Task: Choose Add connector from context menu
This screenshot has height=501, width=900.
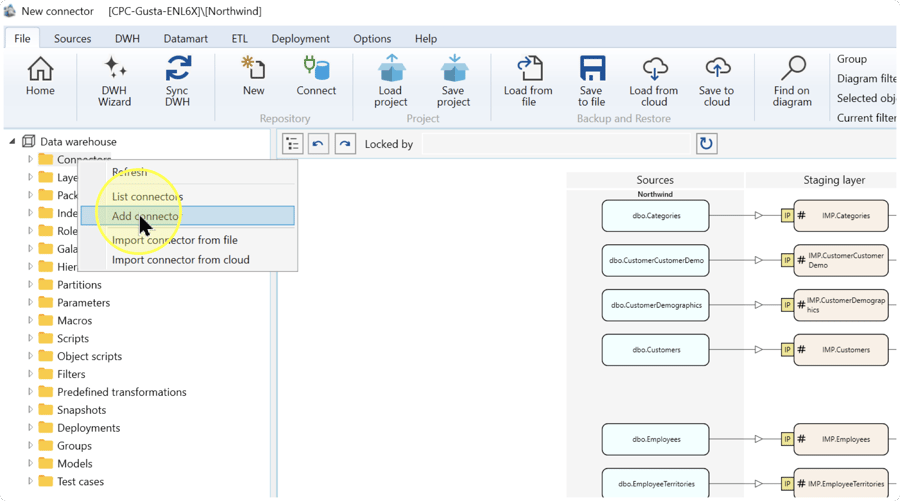Action: (x=188, y=216)
